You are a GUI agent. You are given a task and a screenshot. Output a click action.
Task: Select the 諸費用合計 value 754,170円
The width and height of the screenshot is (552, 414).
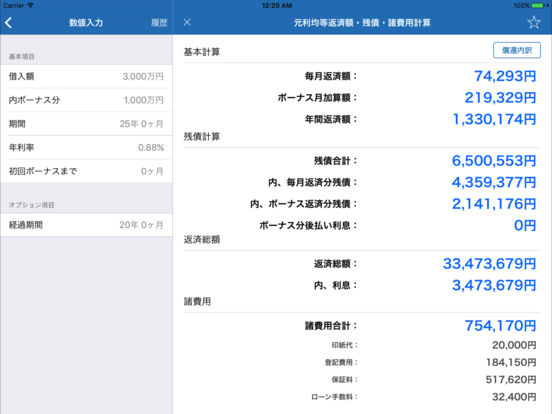[x=500, y=326]
